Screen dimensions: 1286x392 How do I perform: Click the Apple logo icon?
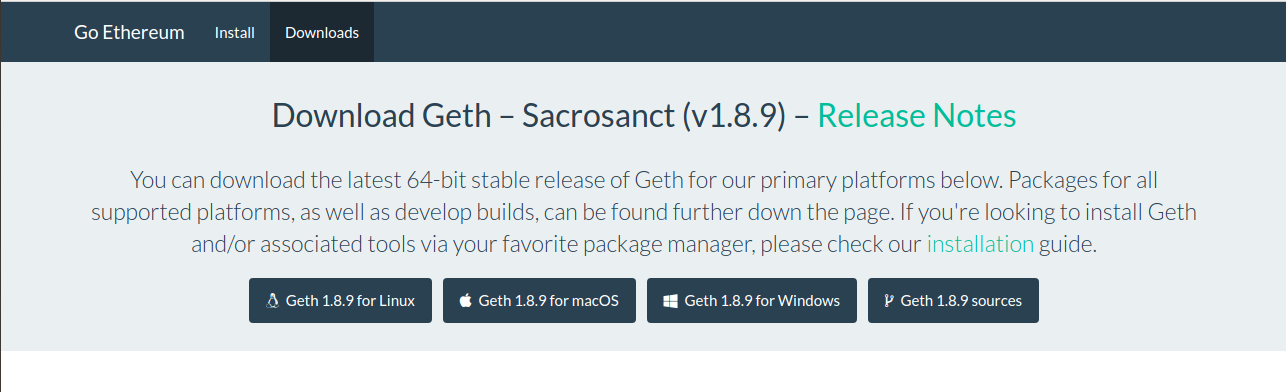465,300
